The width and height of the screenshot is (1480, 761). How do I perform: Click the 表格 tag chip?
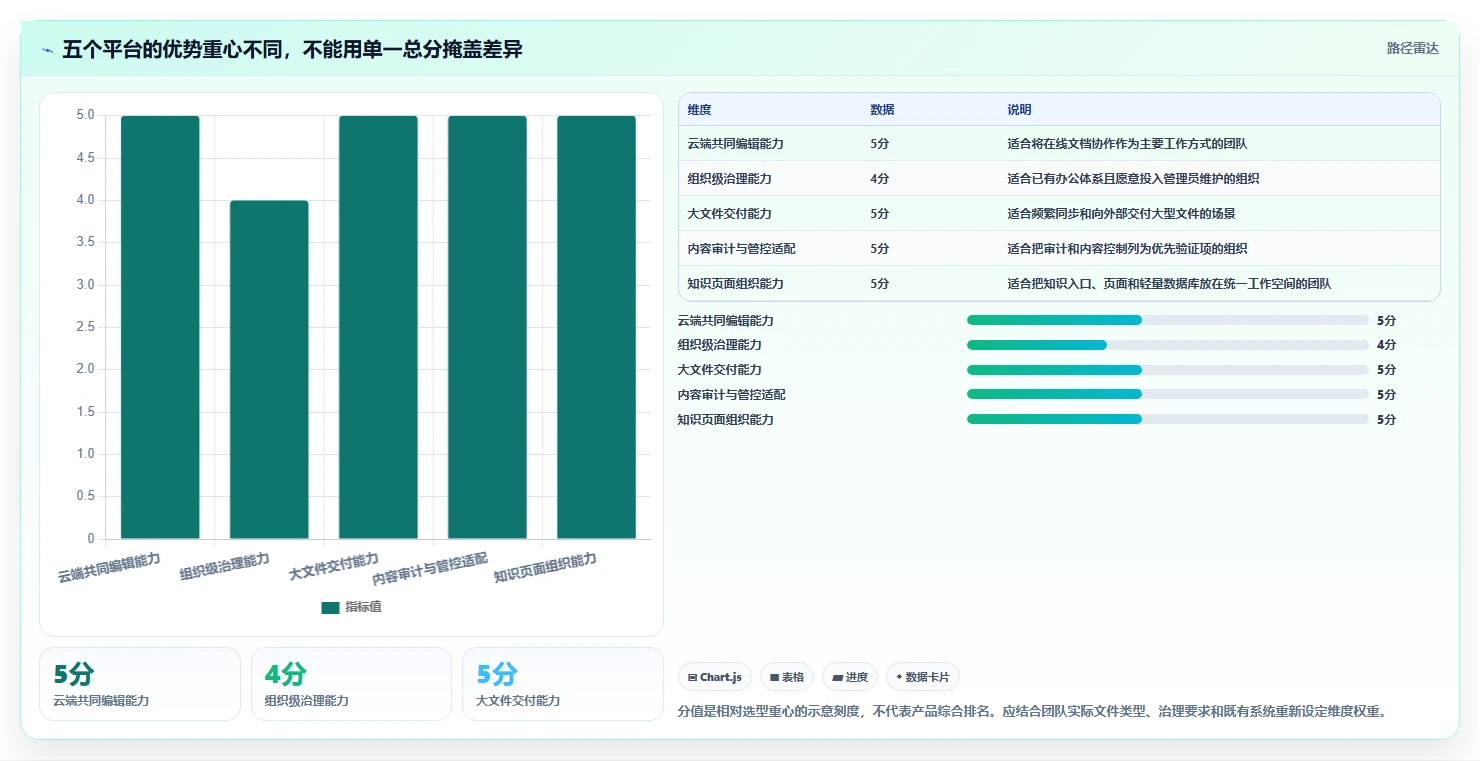[787, 677]
